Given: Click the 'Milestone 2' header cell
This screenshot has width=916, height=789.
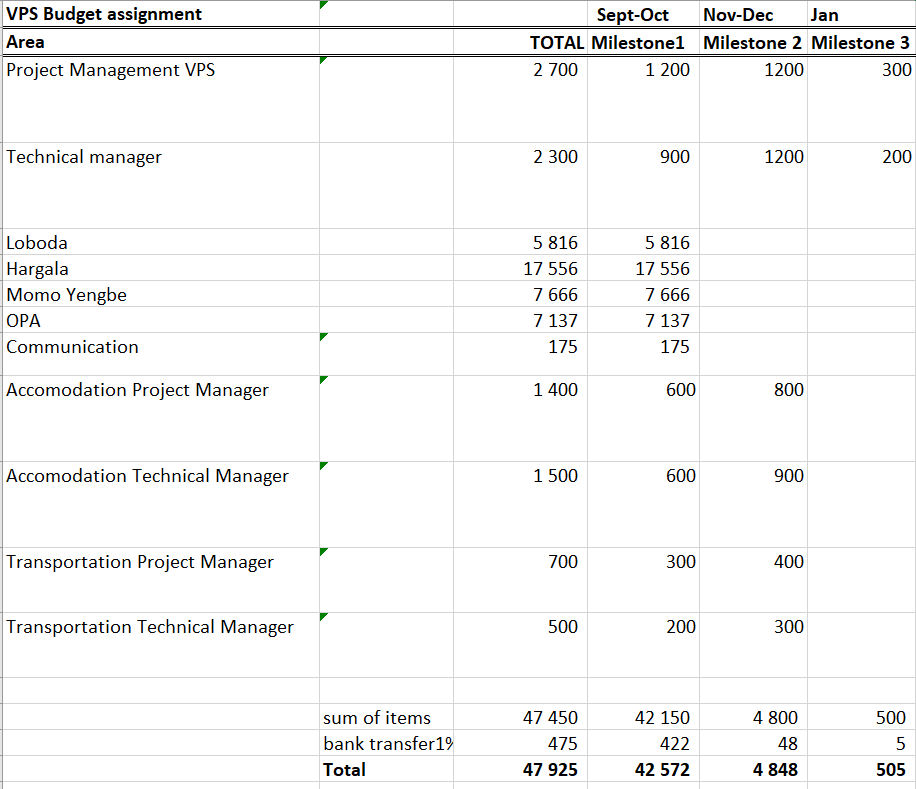Looking at the screenshot, I should [x=753, y=43].
